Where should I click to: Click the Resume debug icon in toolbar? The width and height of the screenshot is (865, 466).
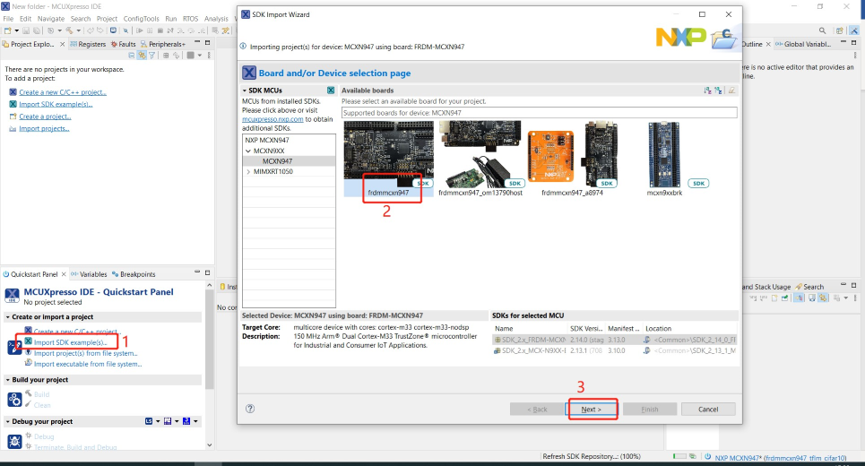pos(140,30)
